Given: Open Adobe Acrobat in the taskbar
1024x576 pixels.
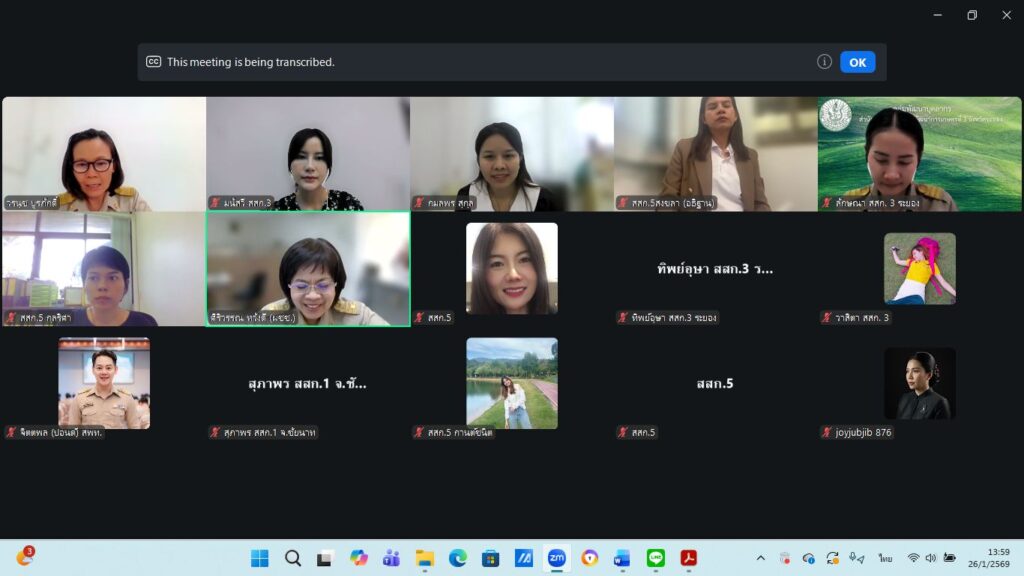Looking at the screenshot, I should pyautogui.click(x=688, y=558).
